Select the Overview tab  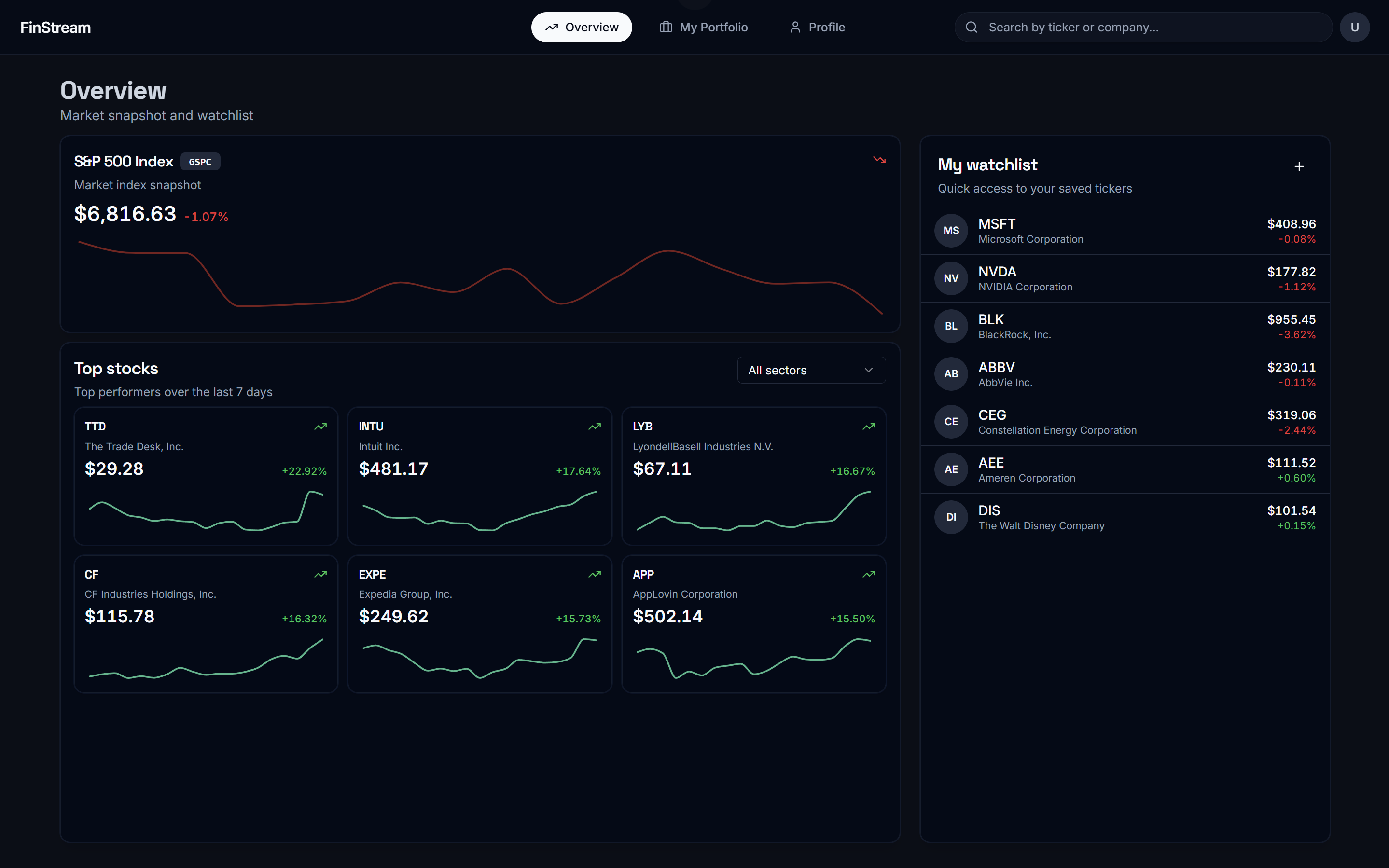(581, 28)
